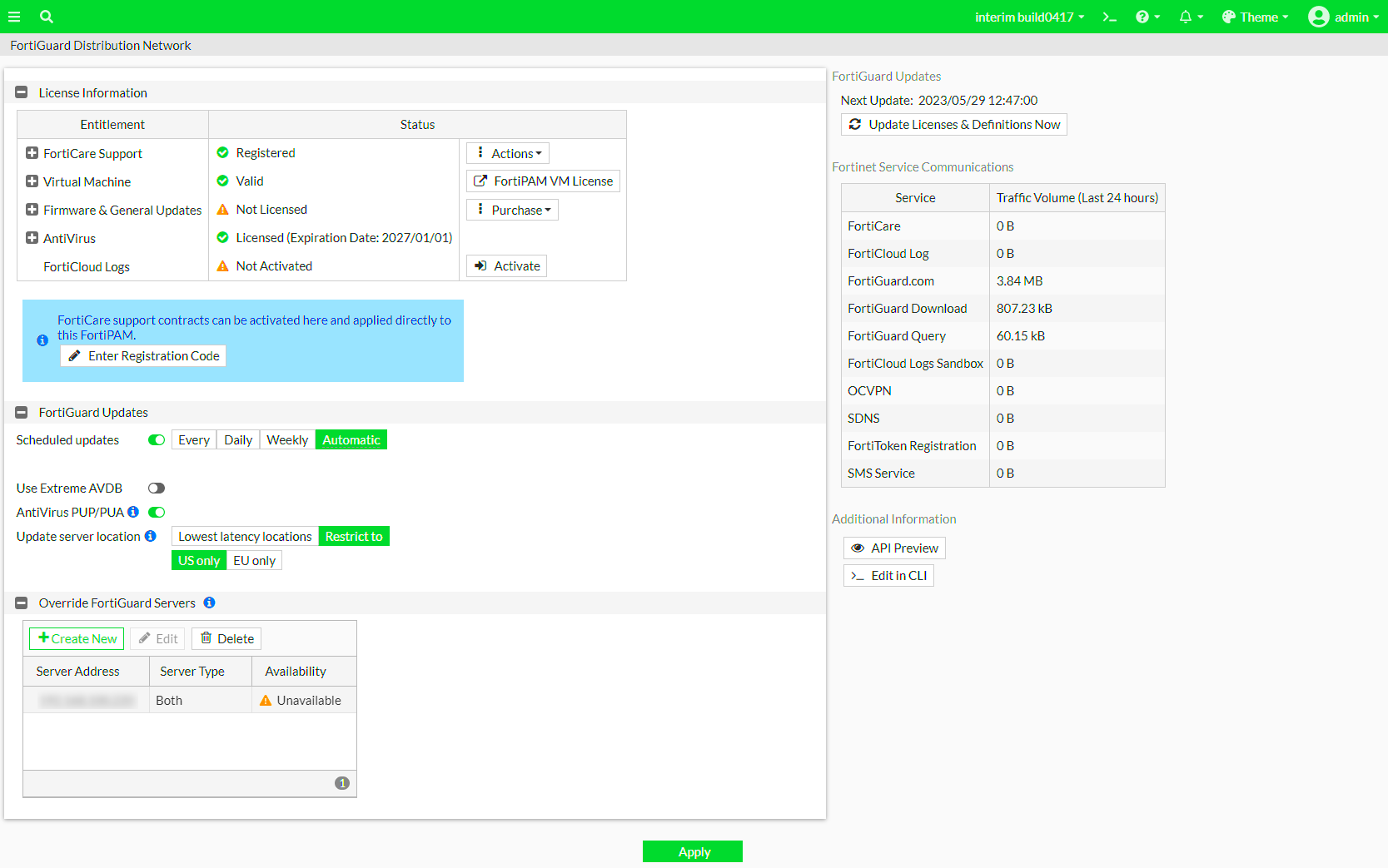Click Availability column header
Screen dimensions: 1388x868
[x=304, y=671]
